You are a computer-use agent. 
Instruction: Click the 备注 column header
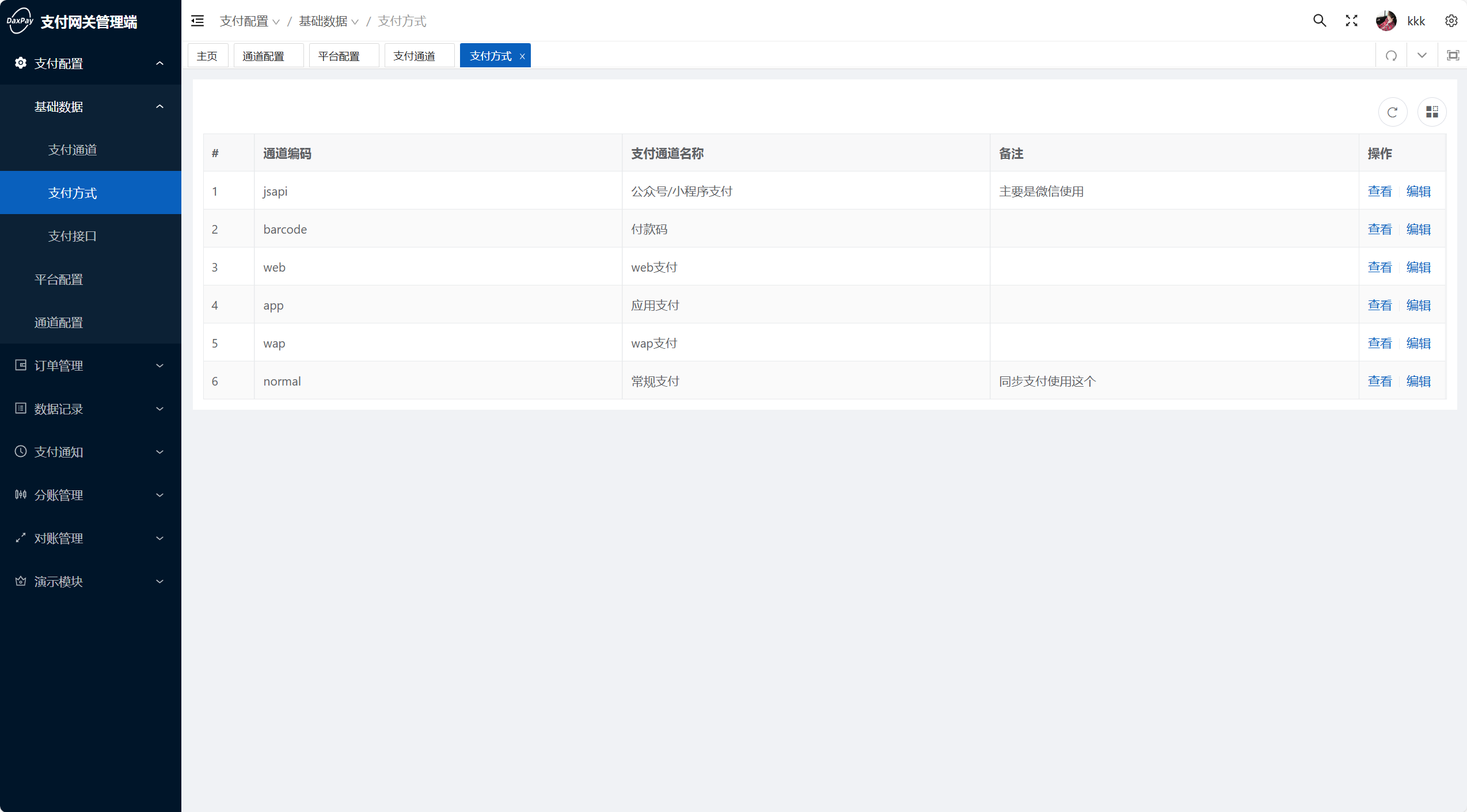coord(1175,153)
